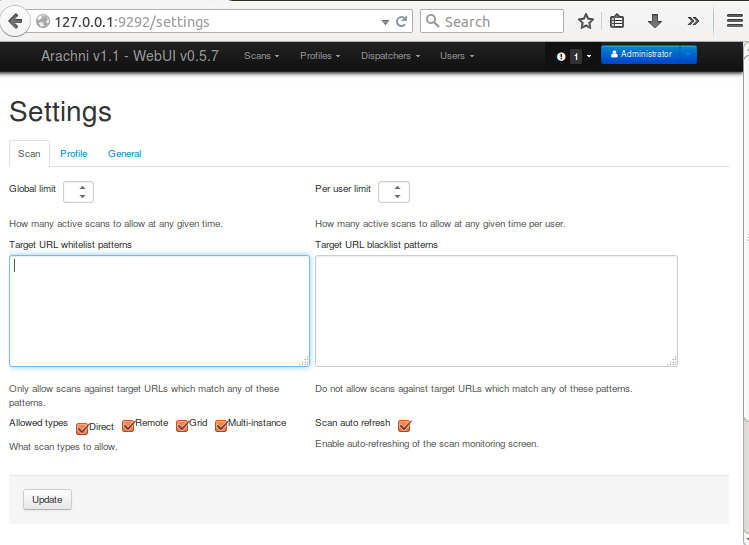
Task: Expand the Scans dropdown menu
Action: coord(261,56)
